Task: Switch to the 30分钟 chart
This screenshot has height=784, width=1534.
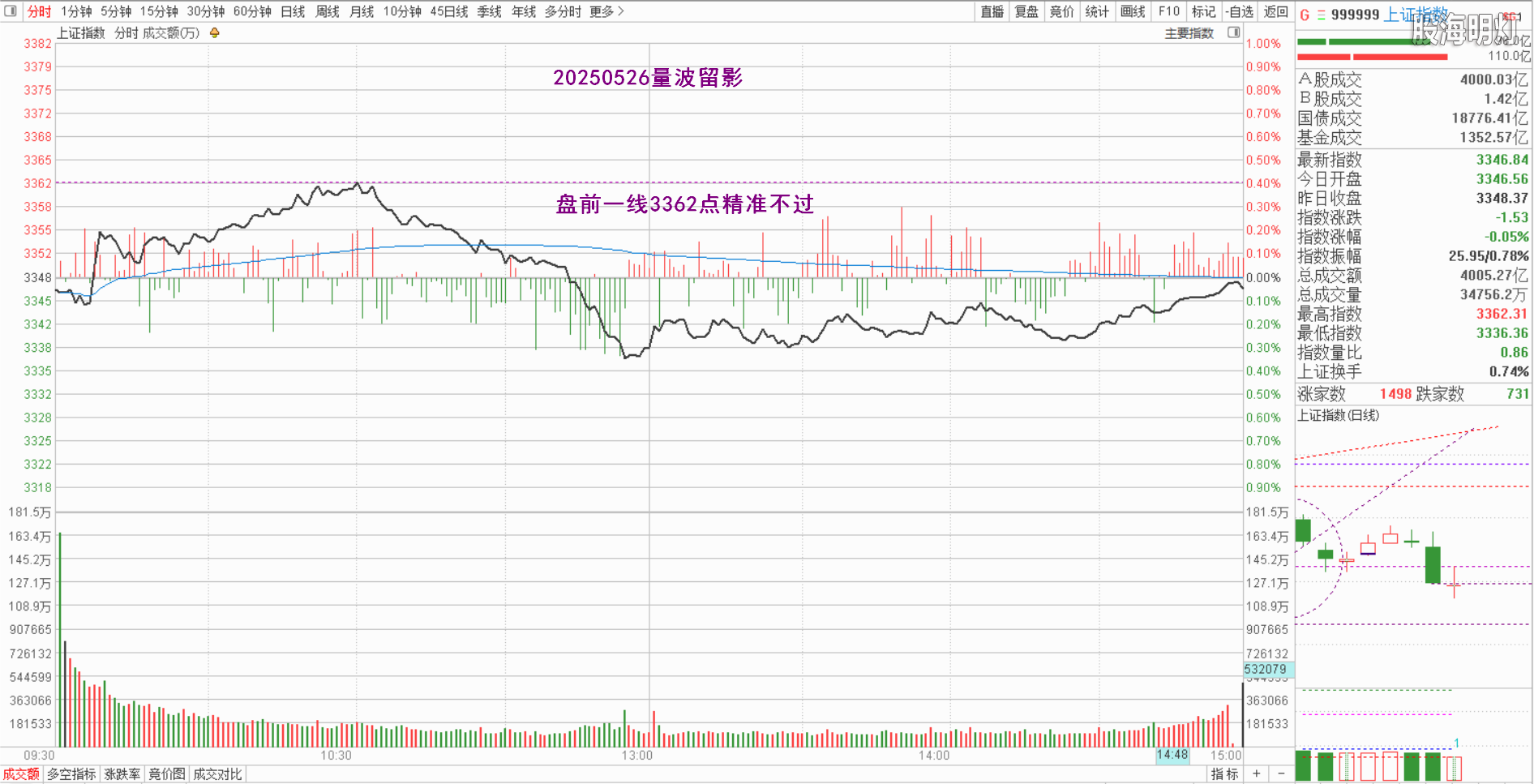Action: pos(206,11)
